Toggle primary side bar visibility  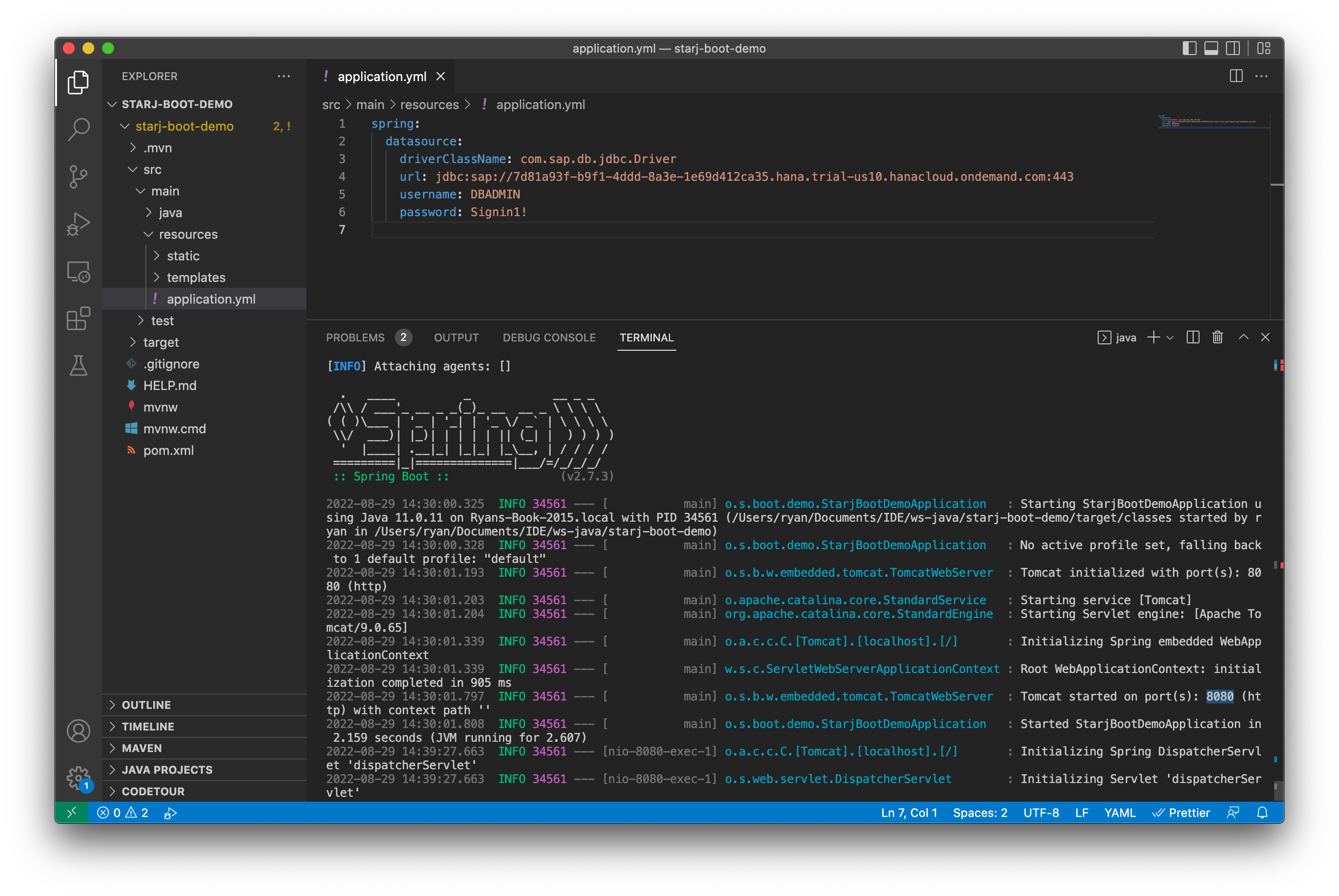[x=1189, y=49]
